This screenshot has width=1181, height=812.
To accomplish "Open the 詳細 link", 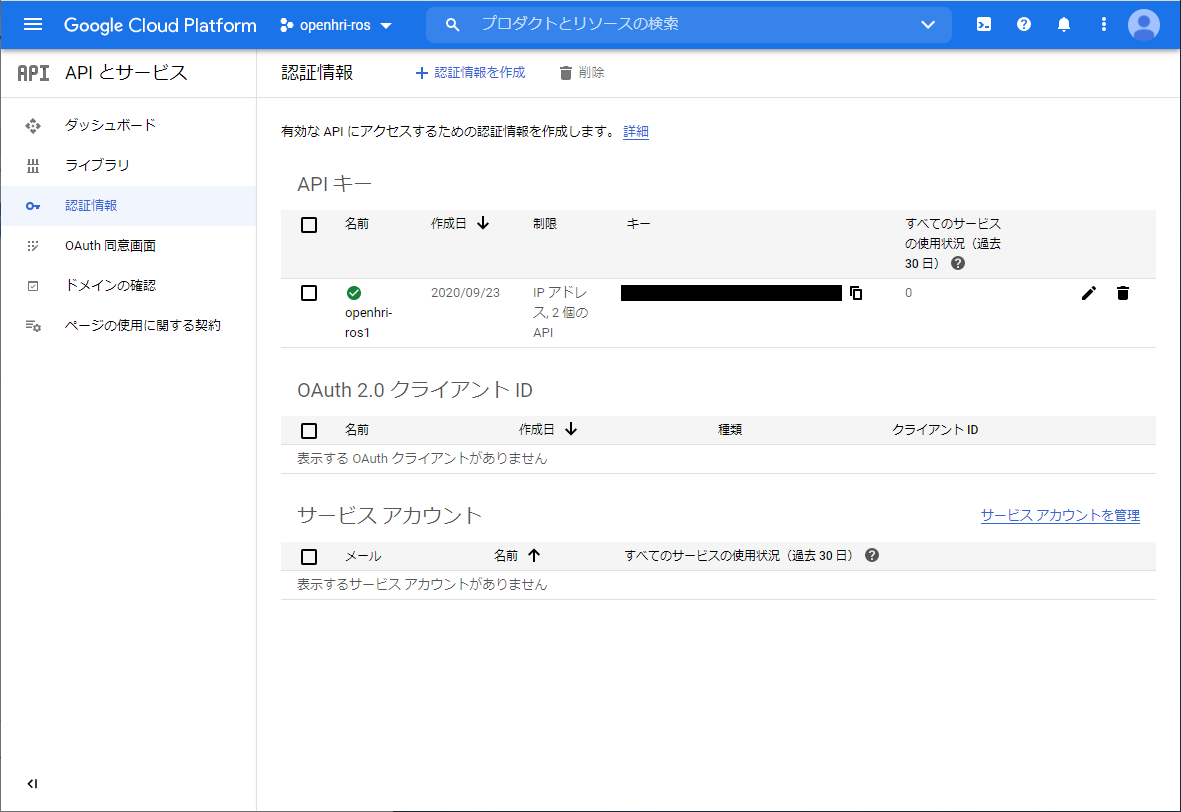I will [x=636, y=131].
